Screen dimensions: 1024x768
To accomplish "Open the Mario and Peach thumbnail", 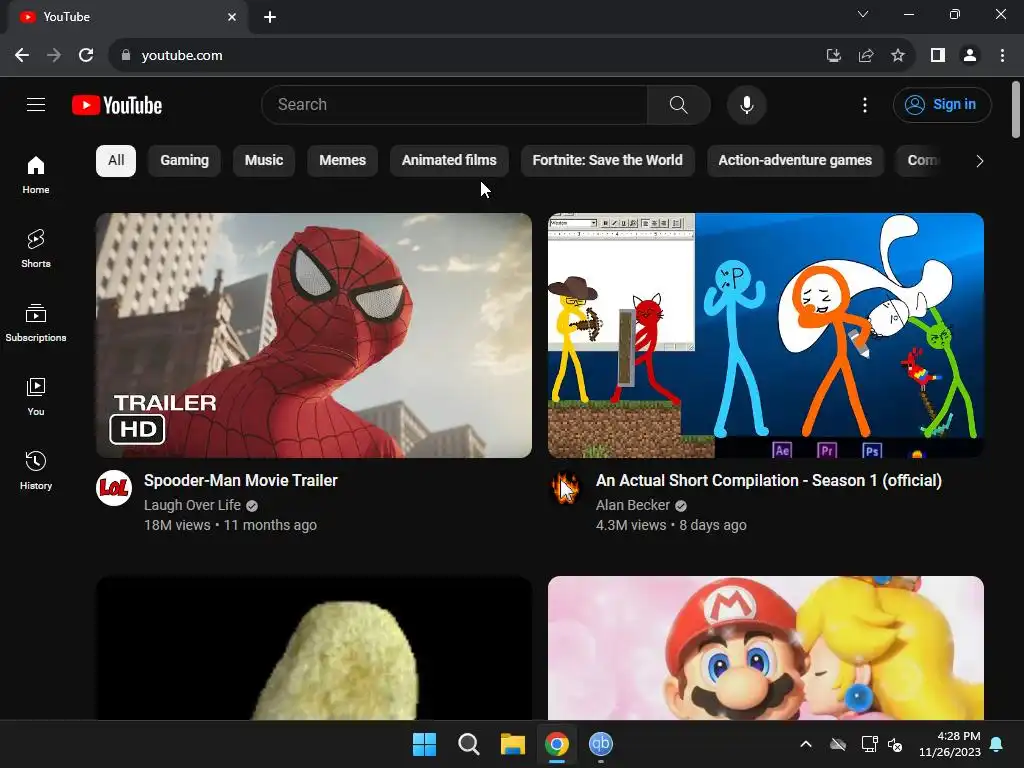I will pyautogui.click(x=765, y=648).
